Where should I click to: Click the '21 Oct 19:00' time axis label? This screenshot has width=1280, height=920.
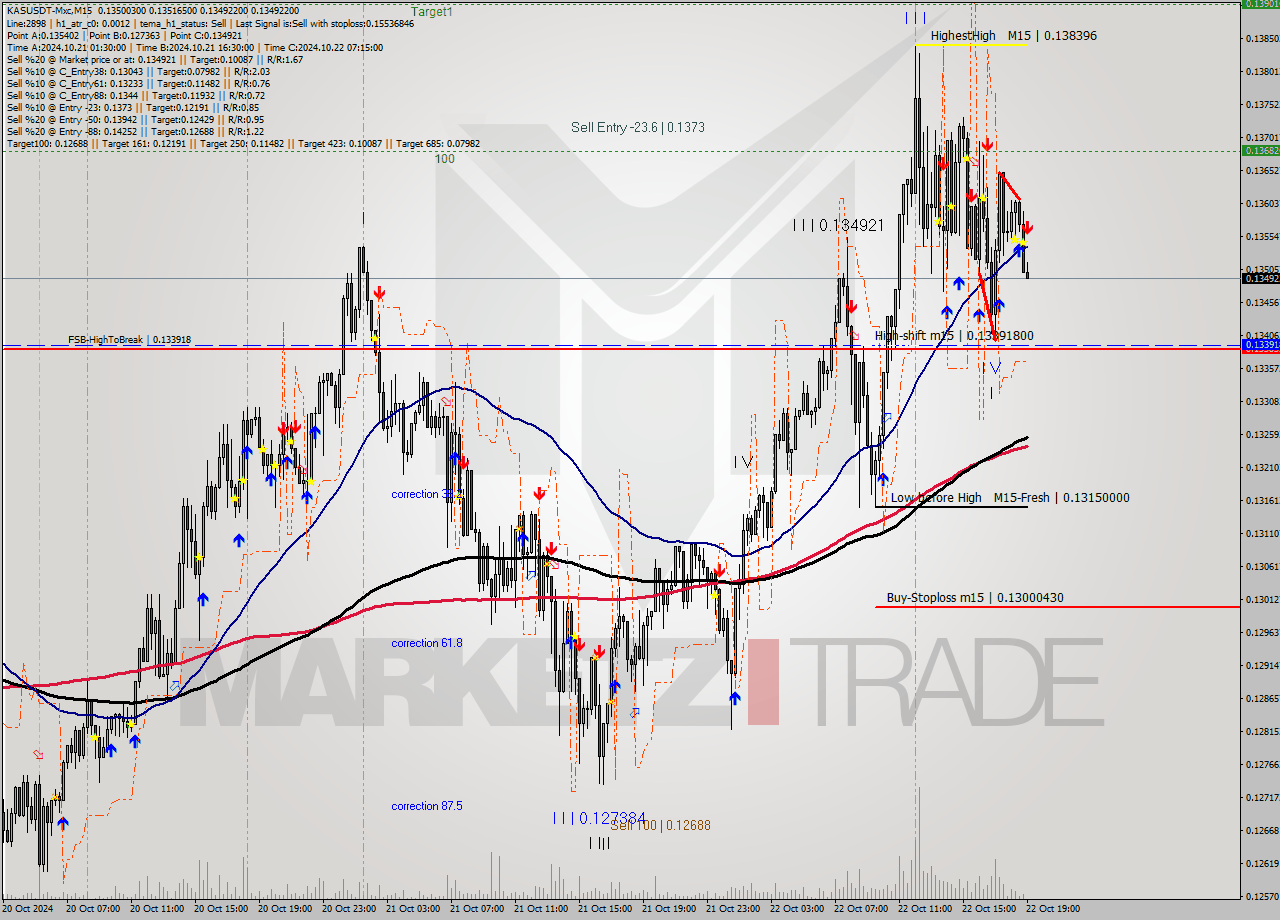668,909
